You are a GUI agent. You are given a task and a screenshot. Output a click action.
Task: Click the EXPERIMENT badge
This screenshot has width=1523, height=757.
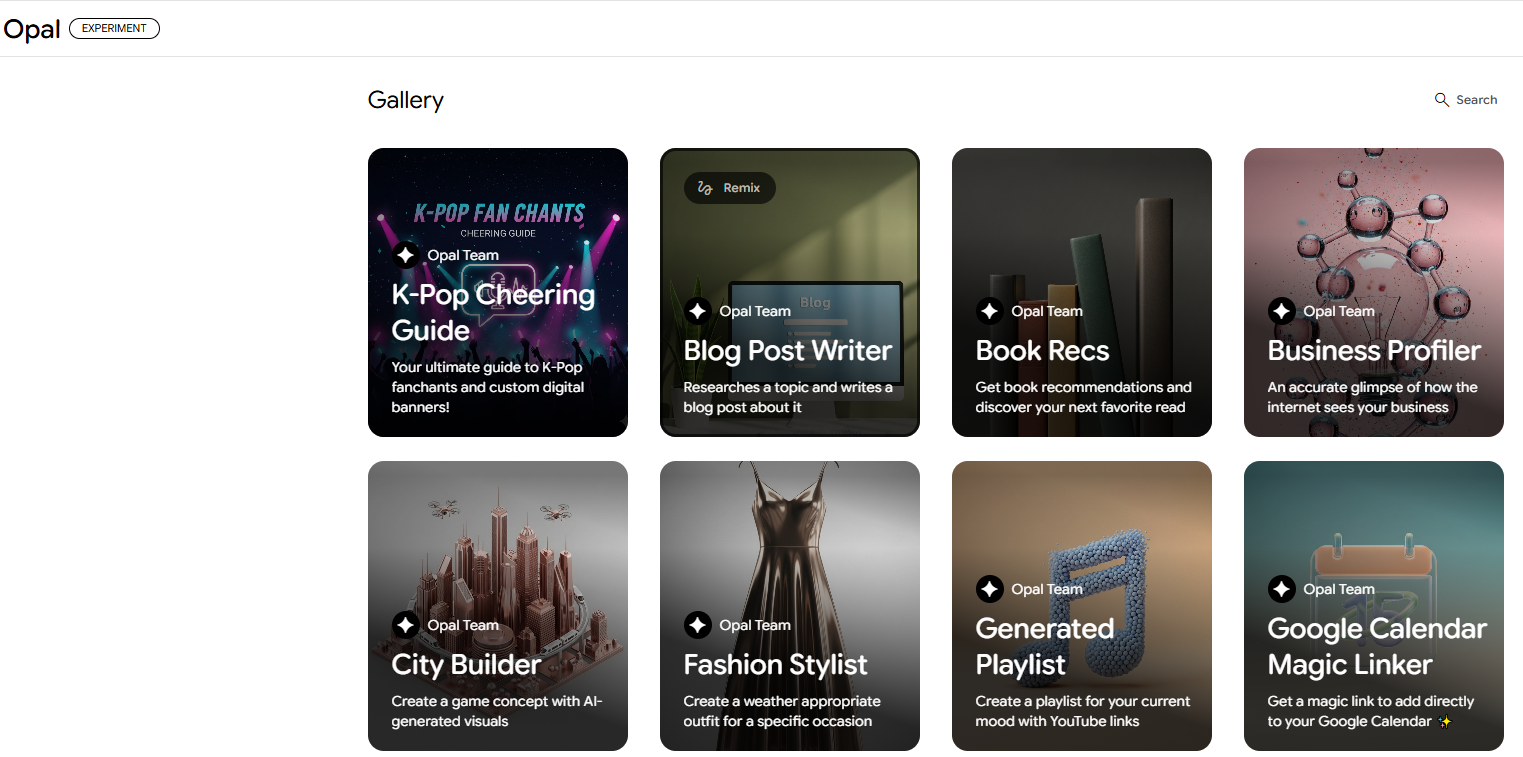pyautogui.click(x=114, y=29)
